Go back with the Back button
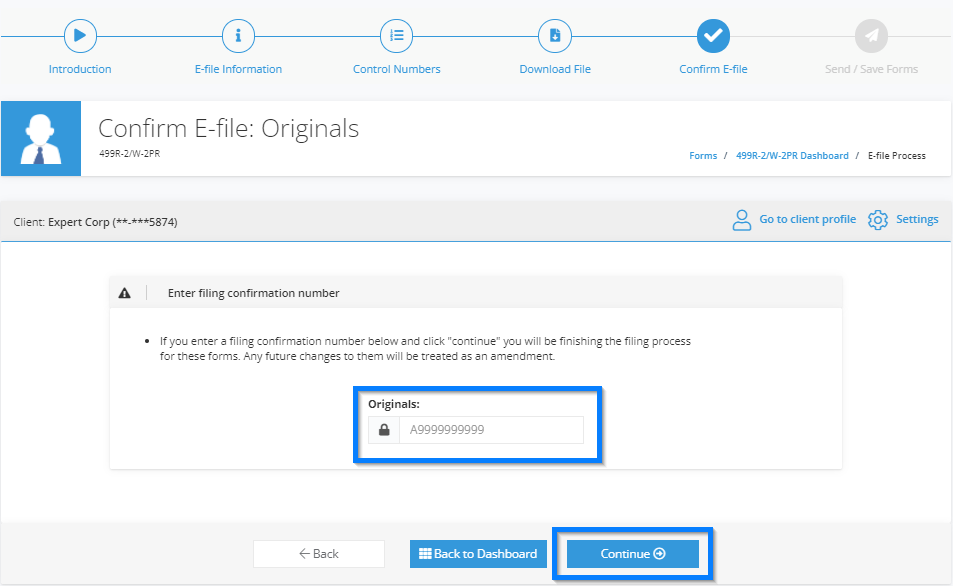 pyautogui.click(x=319, y=554)
